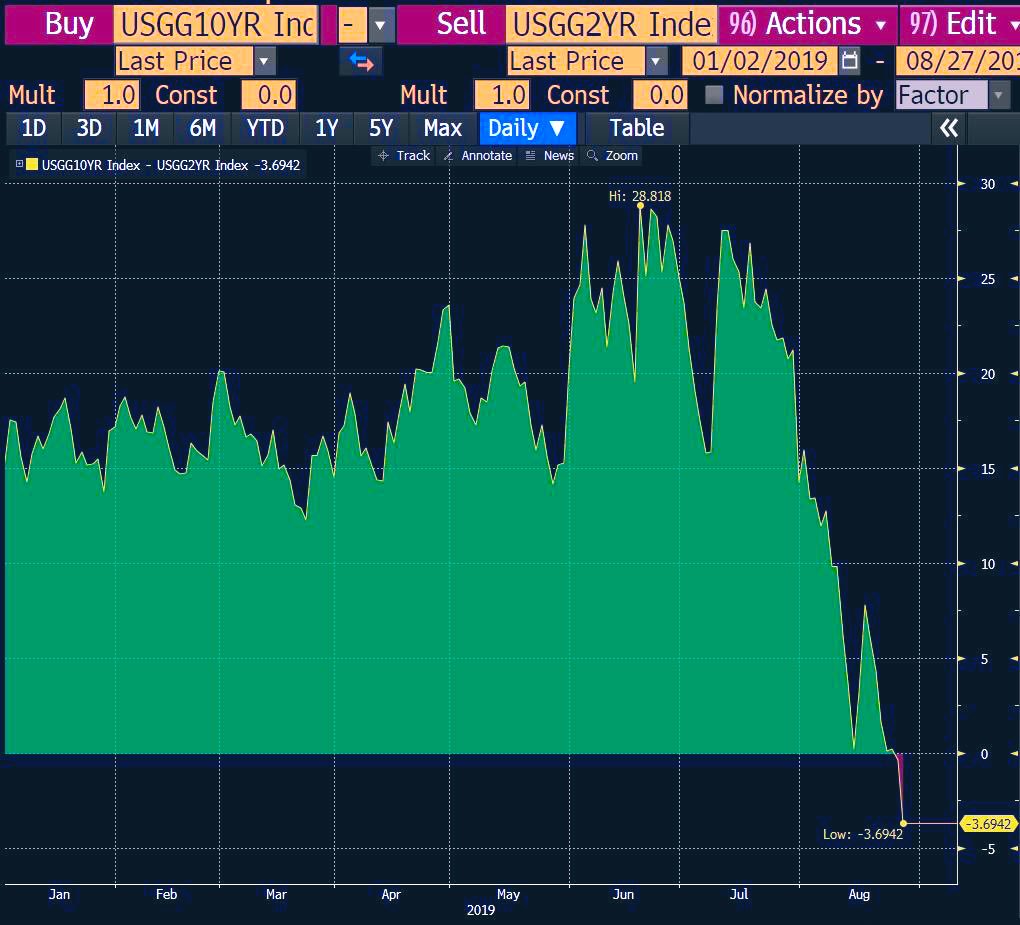Select the 6M range tab
Viewport: 1020px width, 925px height.
pos(202,128)
